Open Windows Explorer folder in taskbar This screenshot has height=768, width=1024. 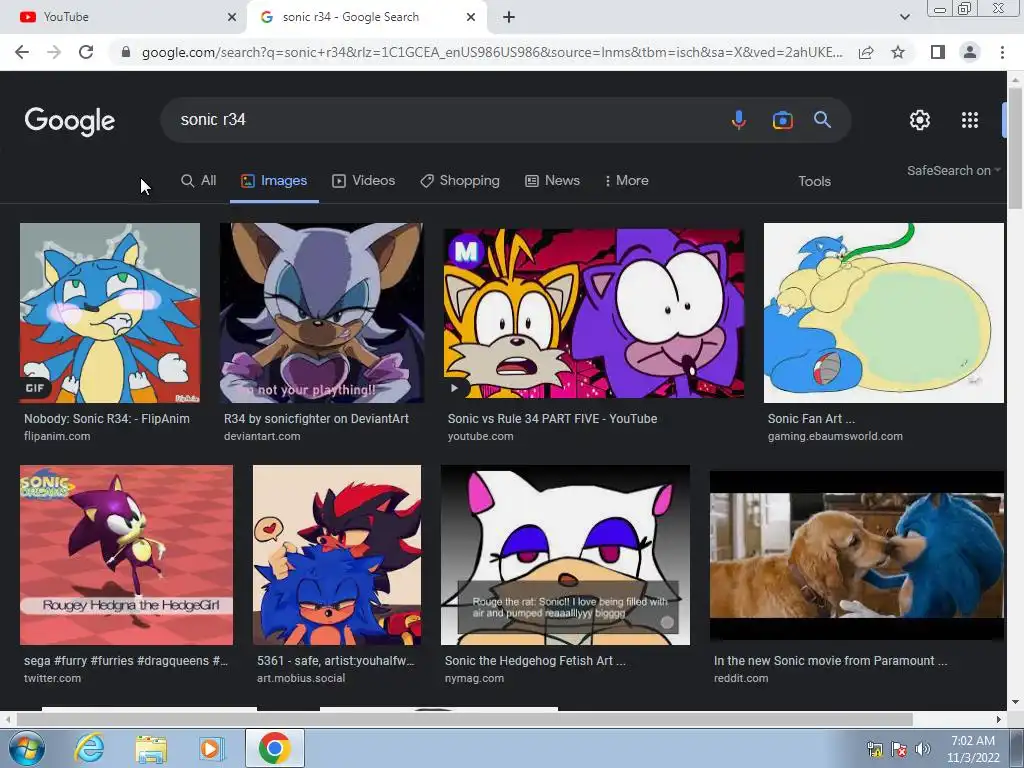point(151,749)
